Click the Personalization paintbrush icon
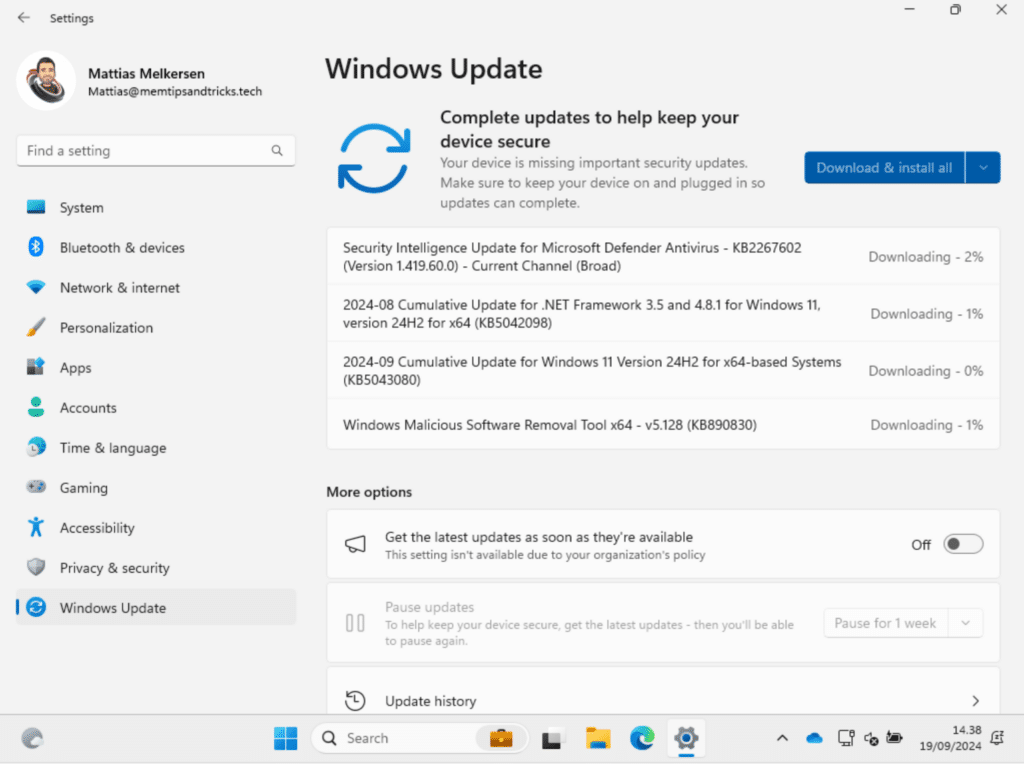Image resolution: width=1024 pixels, height=764 pixels. (36, 327)
